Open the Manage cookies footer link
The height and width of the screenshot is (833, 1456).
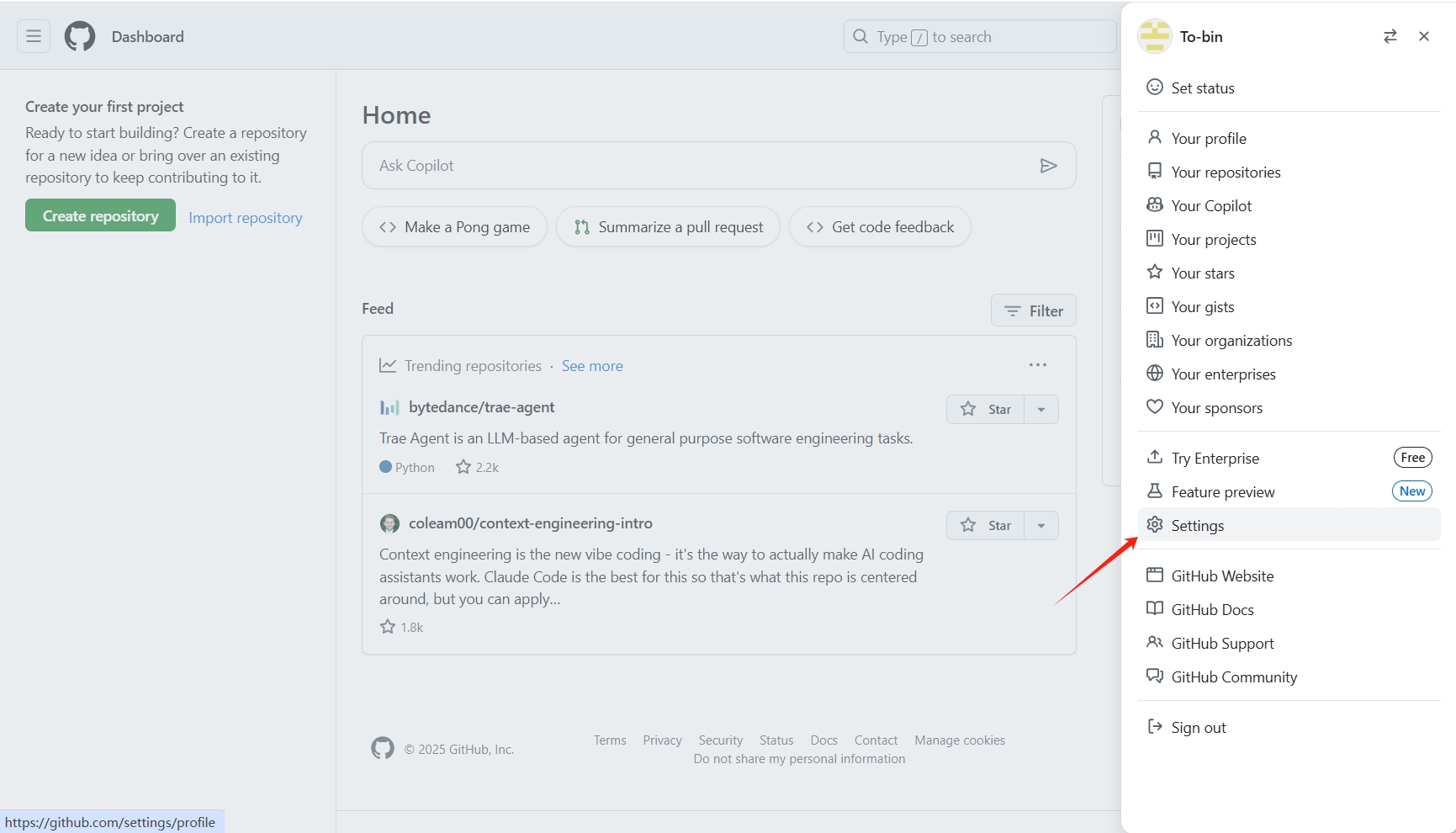click(x=960, y=740)
